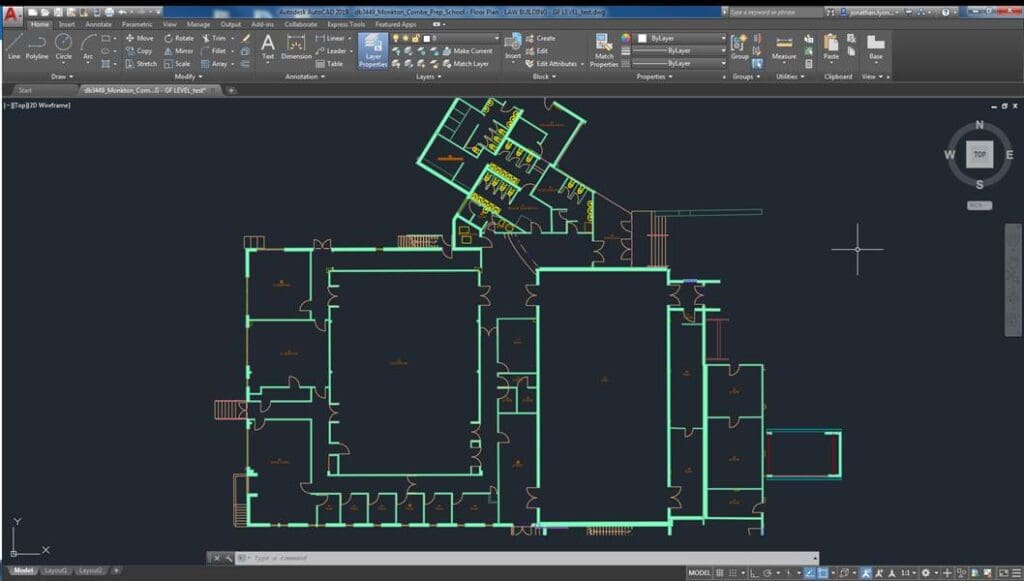This screenshot has width=1024, height=581.
Task: Switch to the Annotate ribbon tab
Action: [98, 24]
